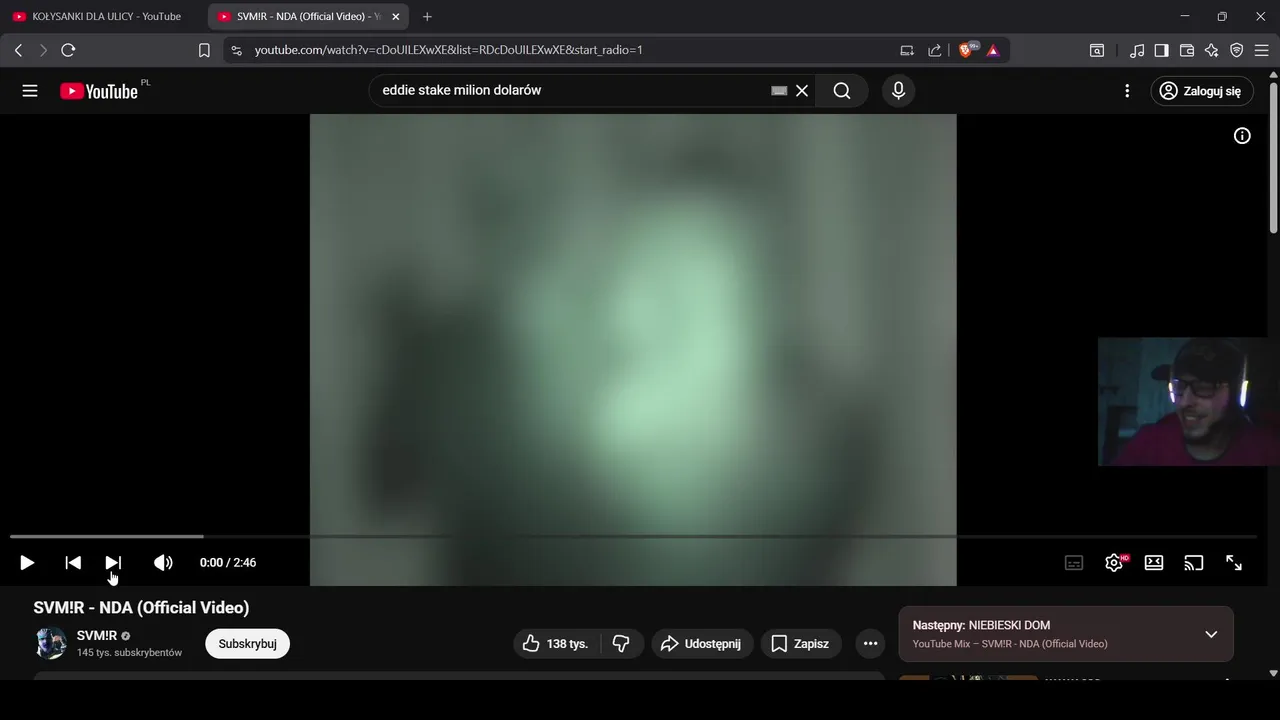Open the YouTube guide hamburger menu

point(30,91)
